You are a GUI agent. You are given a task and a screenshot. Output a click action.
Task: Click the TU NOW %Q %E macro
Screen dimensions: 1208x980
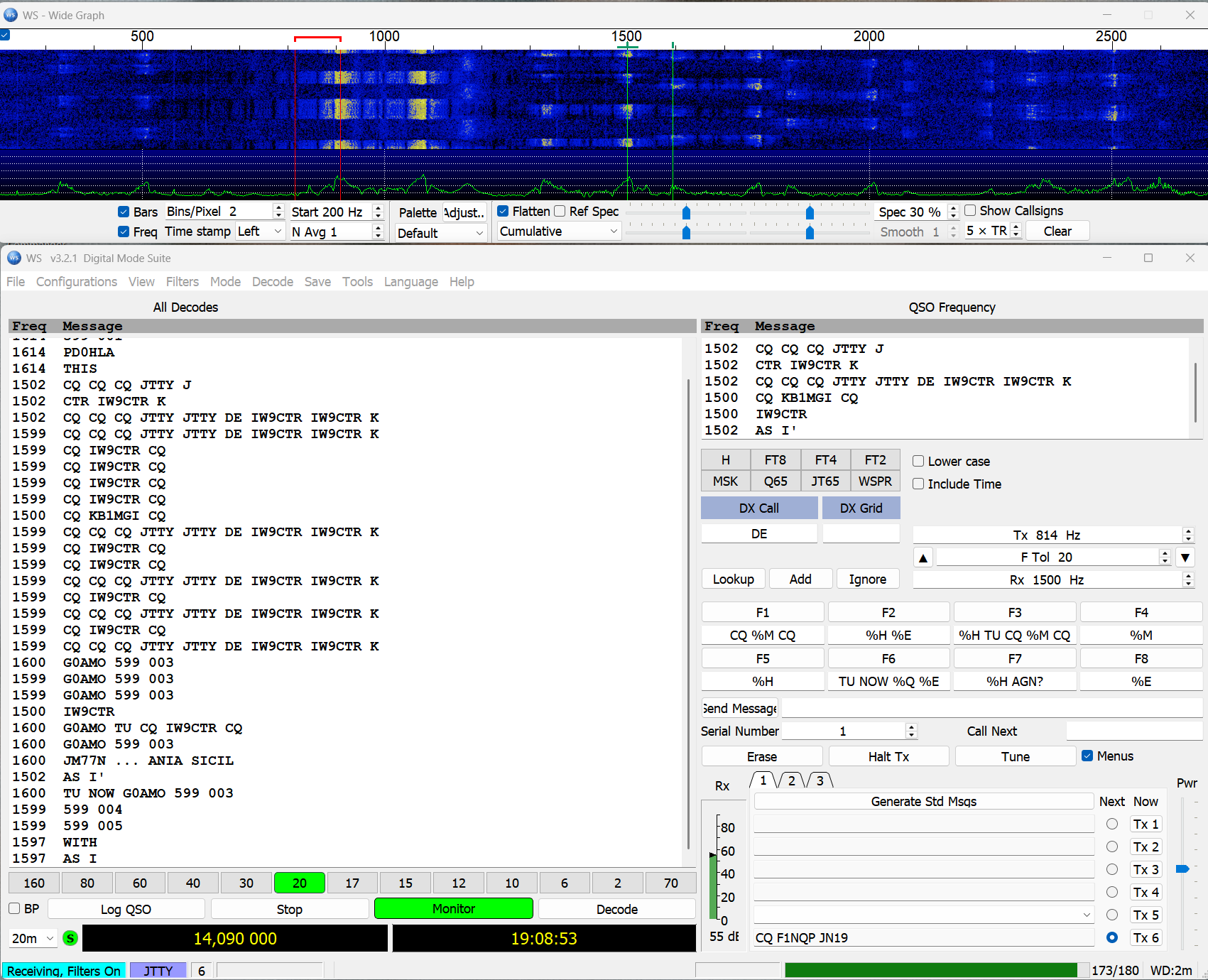click(x=888, y=681)
